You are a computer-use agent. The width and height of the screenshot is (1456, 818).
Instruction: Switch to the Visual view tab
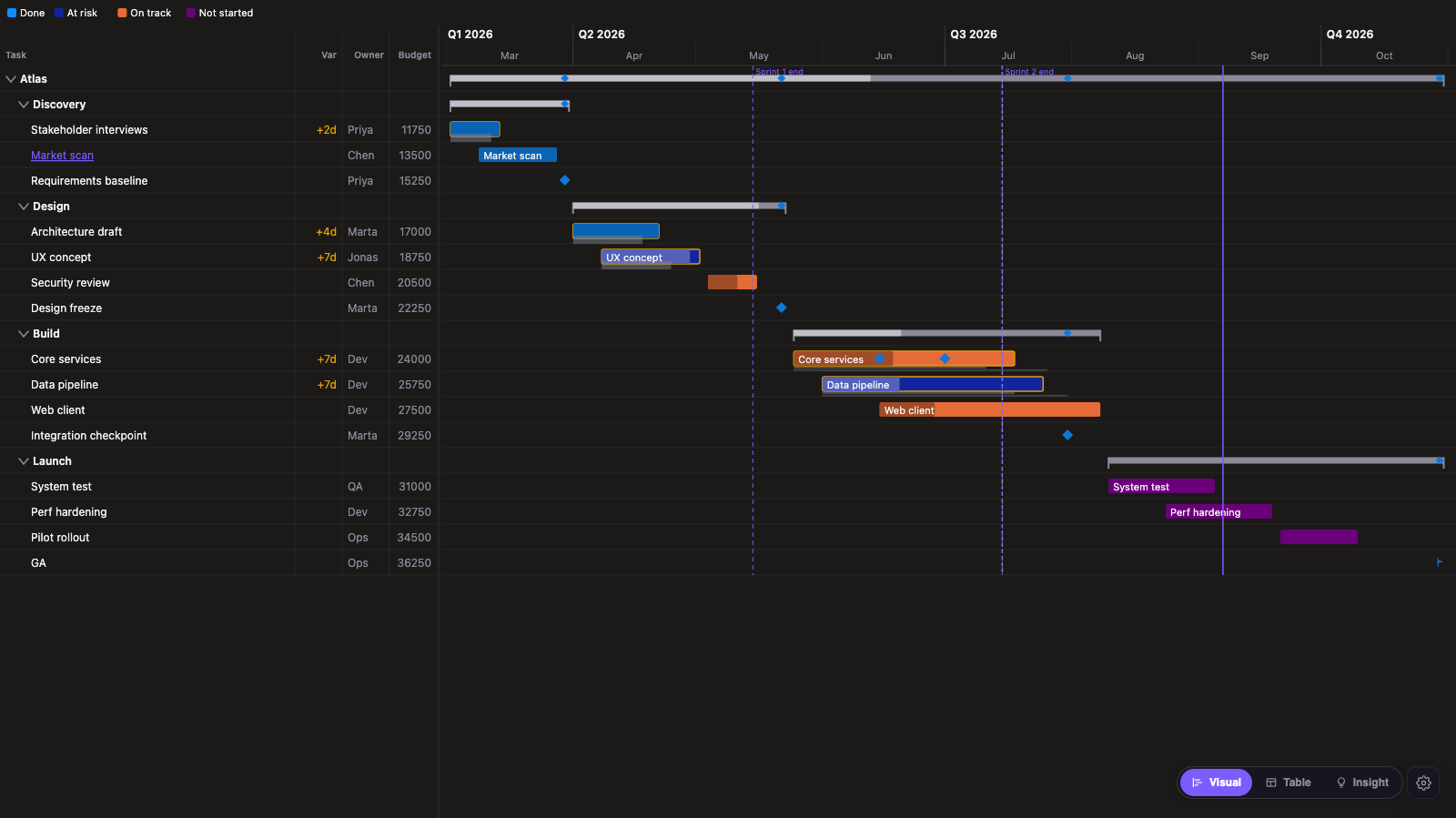[1216, 783]
